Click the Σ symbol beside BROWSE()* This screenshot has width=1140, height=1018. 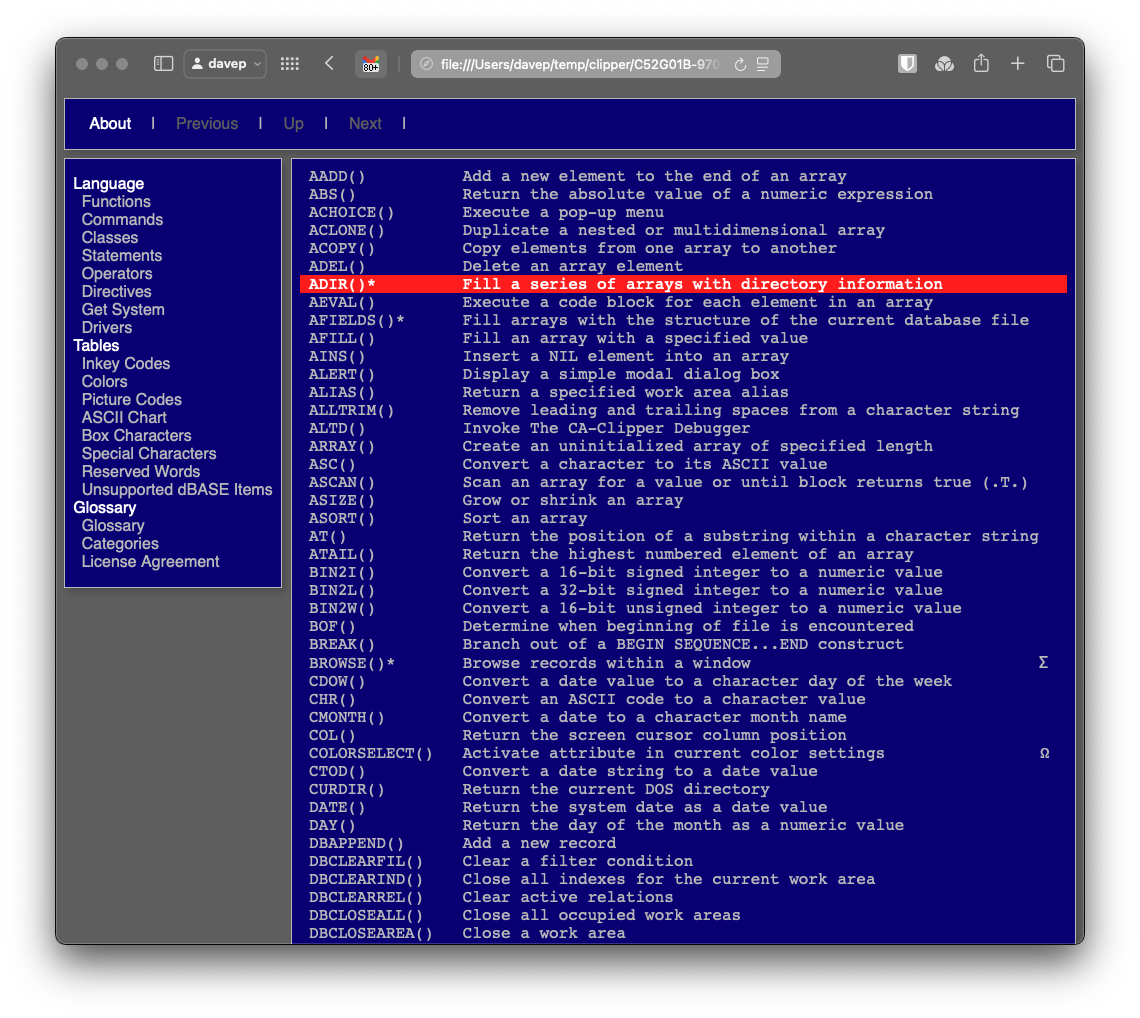point(1043,662)
